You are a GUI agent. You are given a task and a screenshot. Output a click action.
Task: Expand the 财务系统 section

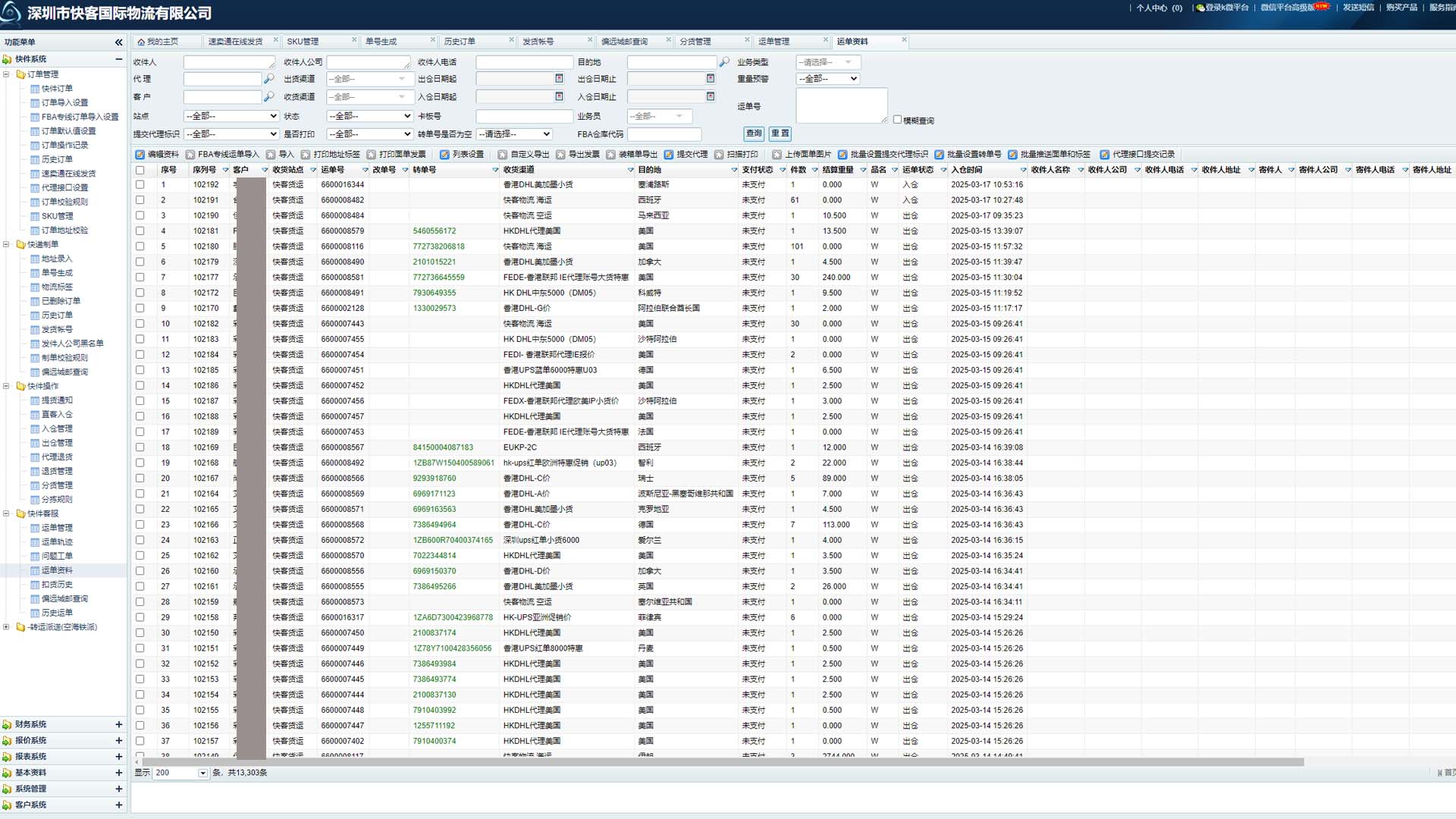[118, 725]
